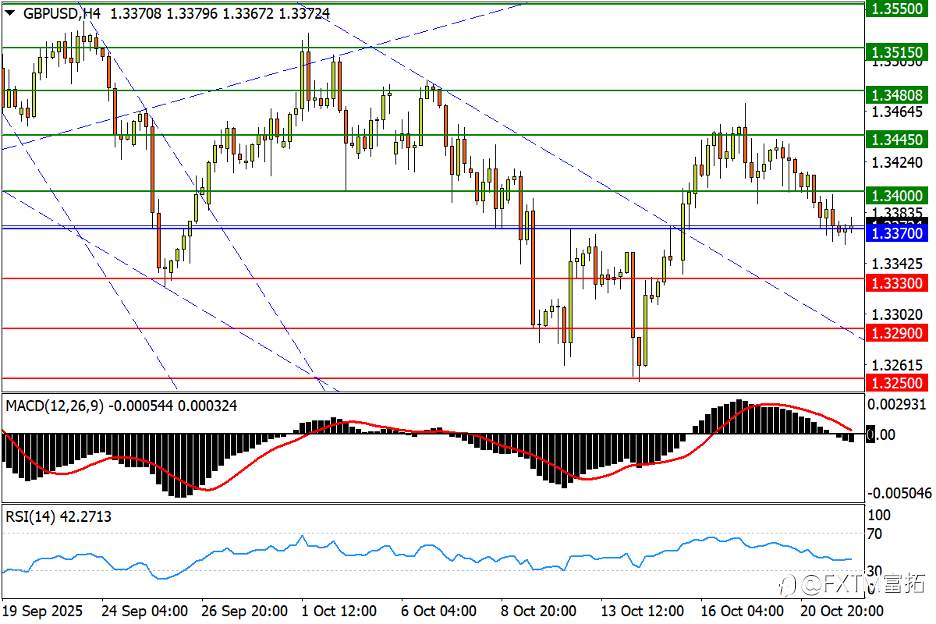
Task: Select the 19 Sep 2025 time label
Action: point(43,611)
